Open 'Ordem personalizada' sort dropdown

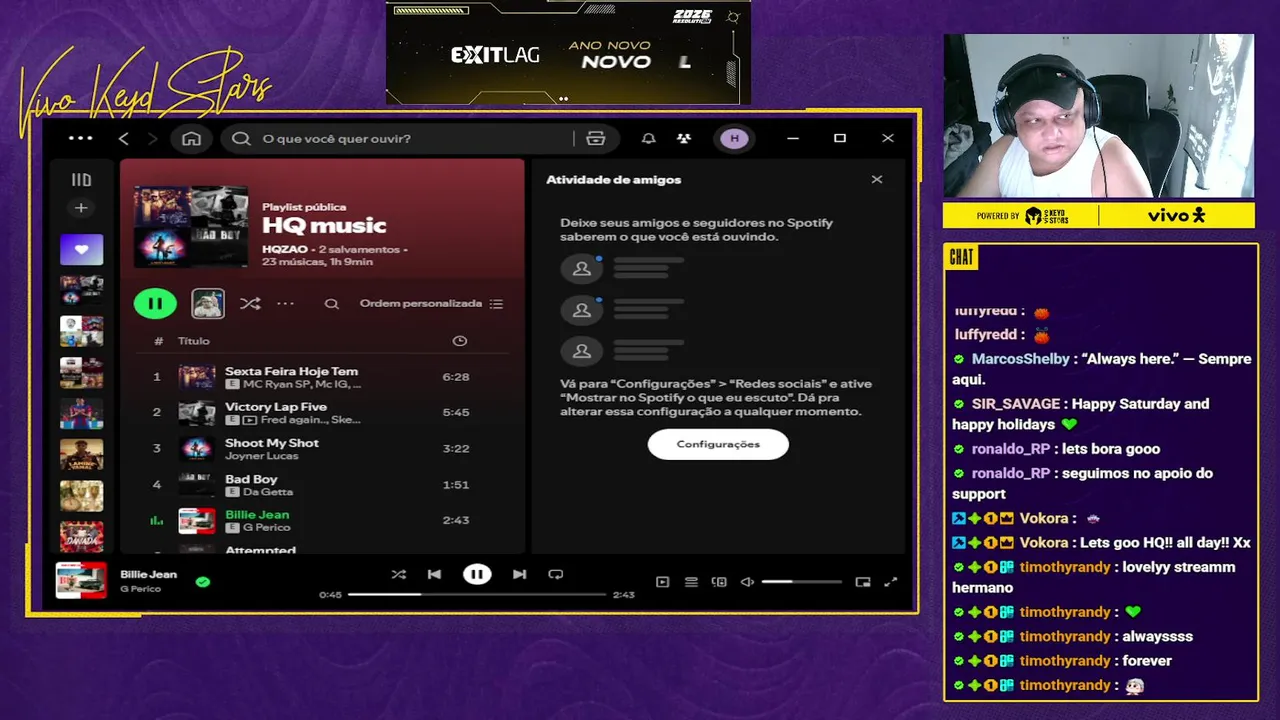[x=431, y=304]
